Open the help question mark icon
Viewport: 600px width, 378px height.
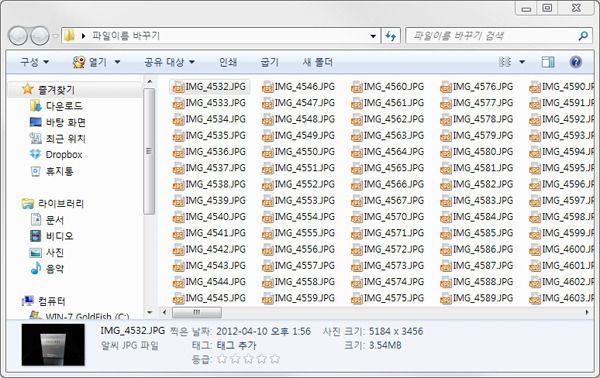[x=576, y=62]
